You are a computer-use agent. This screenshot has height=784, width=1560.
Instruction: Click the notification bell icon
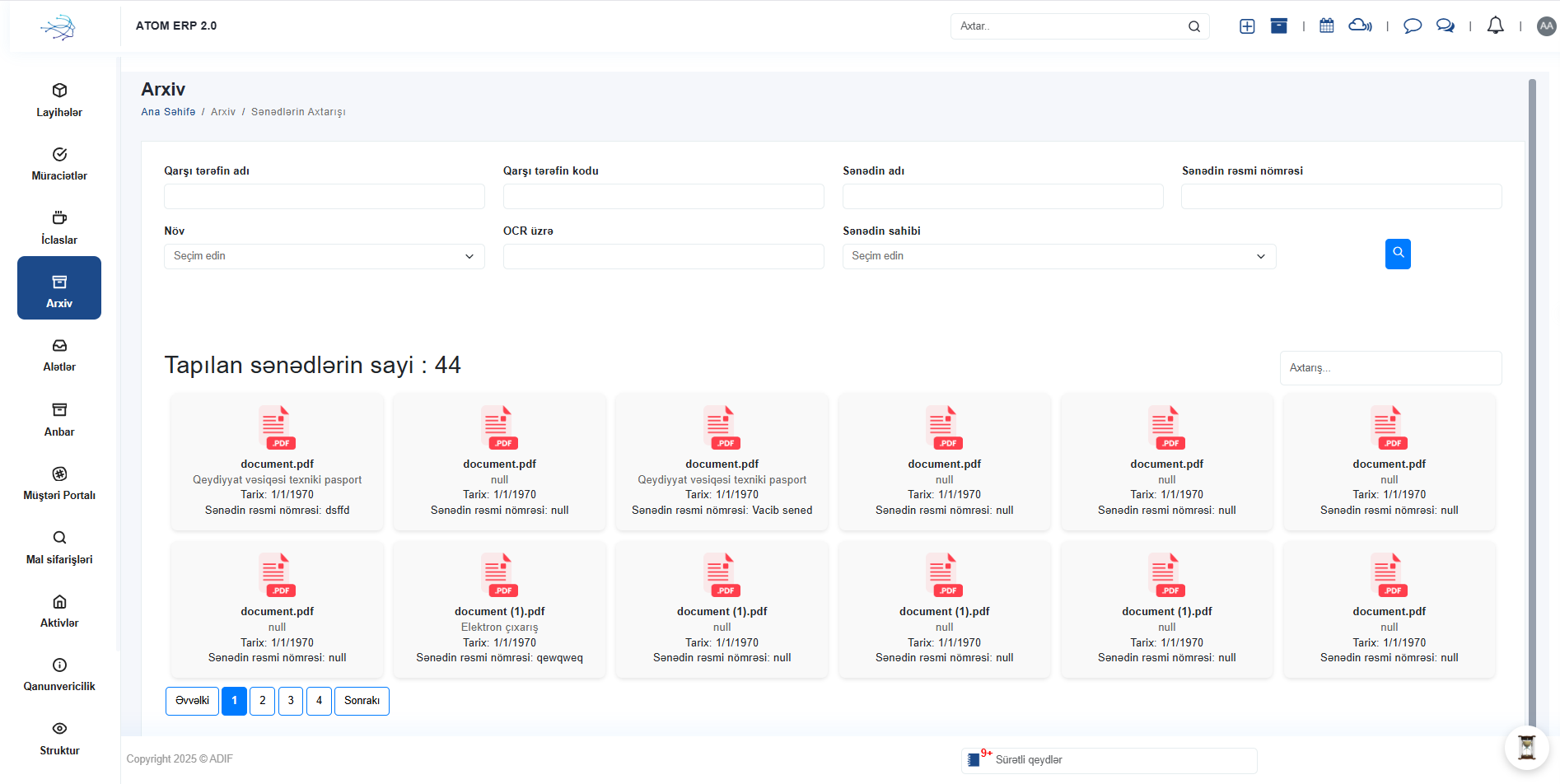[1495, 26]
